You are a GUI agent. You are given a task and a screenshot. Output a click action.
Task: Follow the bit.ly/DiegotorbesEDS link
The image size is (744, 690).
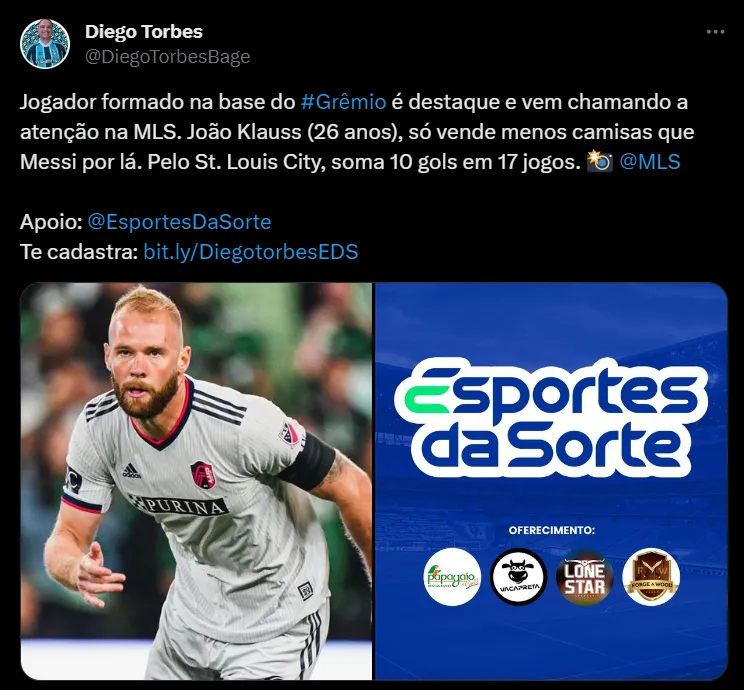coord(251,252)
